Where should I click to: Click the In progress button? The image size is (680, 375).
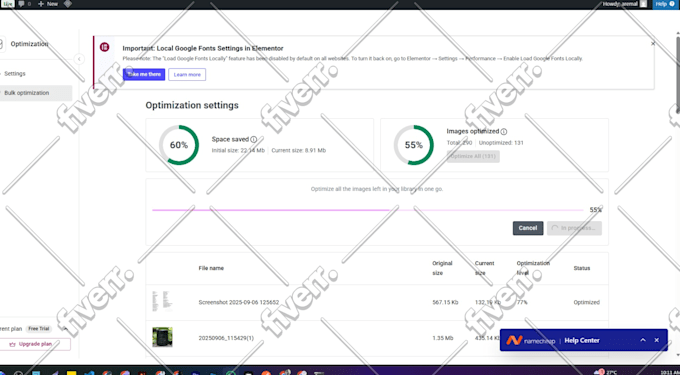tap(574, 228)
